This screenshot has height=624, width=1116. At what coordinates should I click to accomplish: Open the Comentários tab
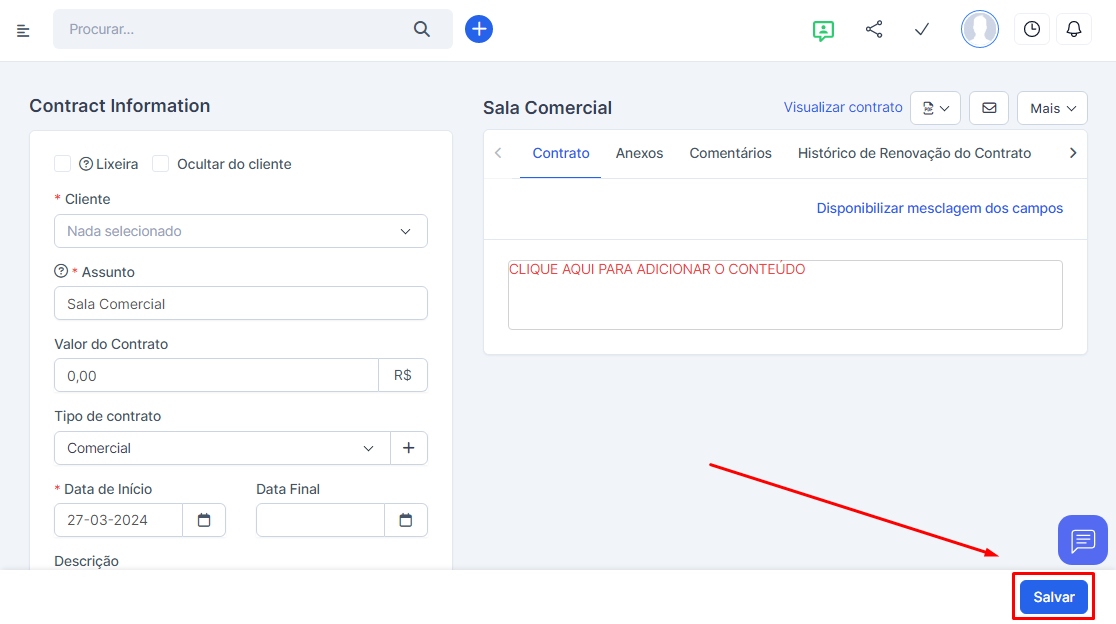pyautogui.click(x=730, y=153)
